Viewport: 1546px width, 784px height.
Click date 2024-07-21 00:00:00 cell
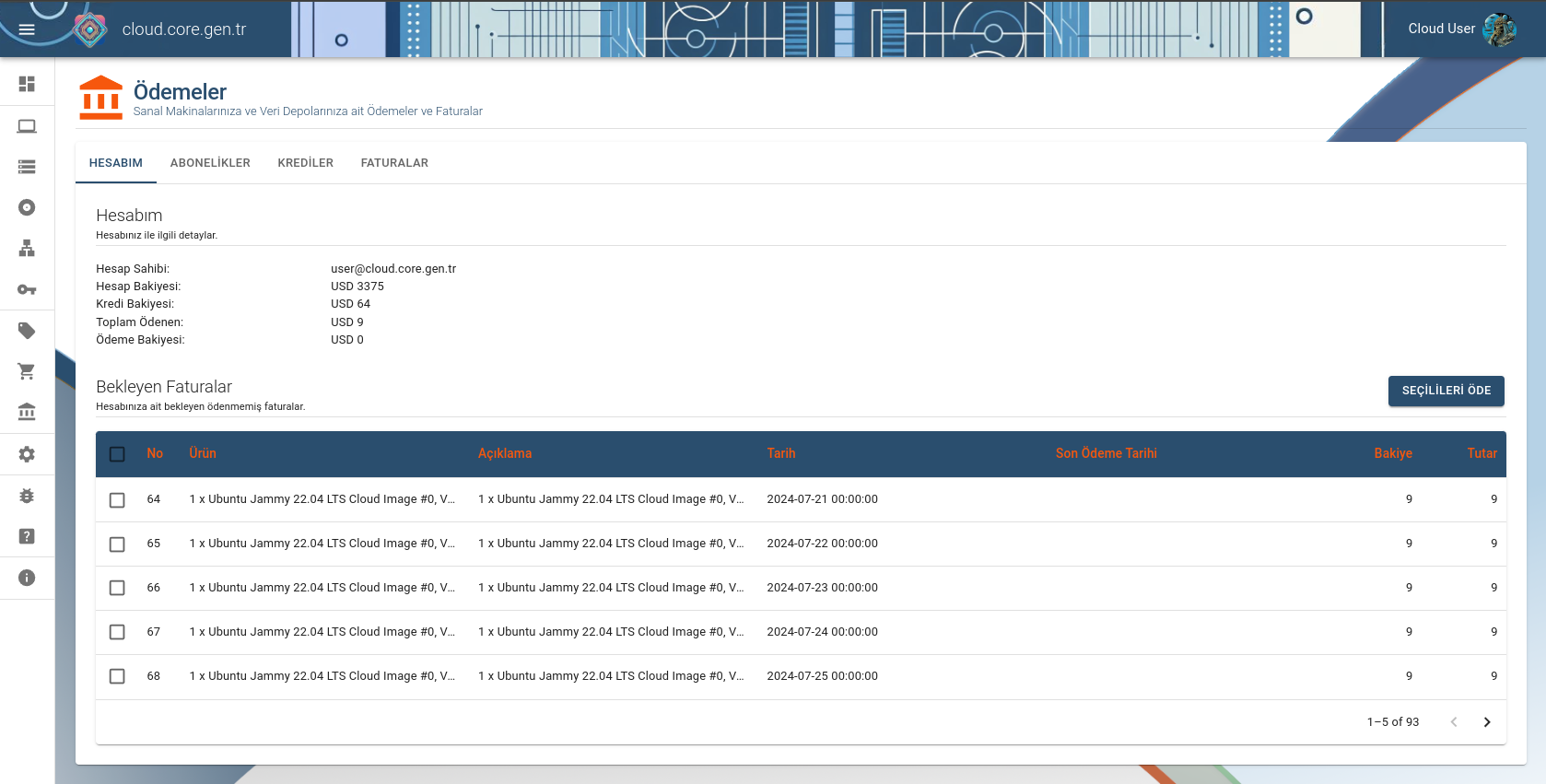[823, 499]
